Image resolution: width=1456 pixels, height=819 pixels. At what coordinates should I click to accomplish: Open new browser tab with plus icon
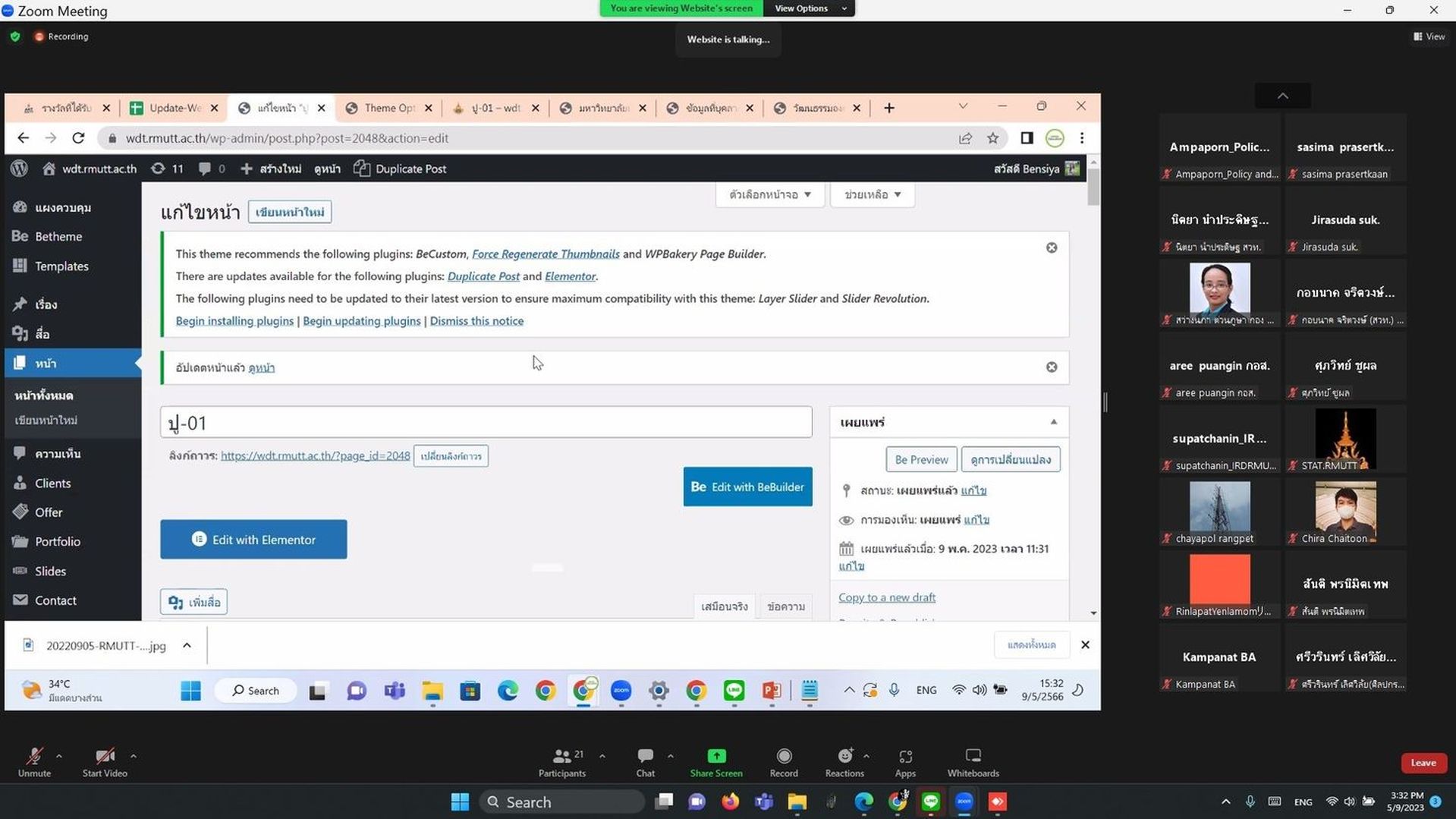pos(888,108)
